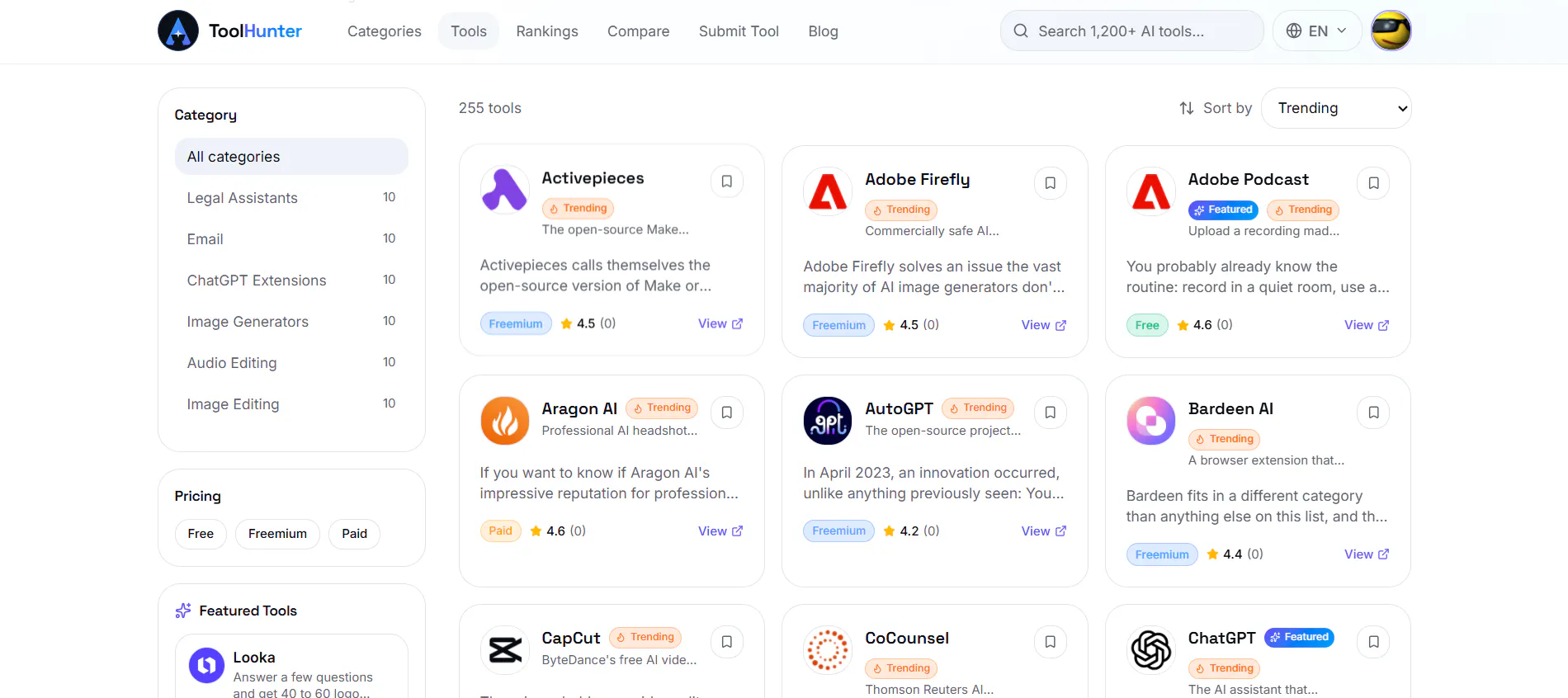Filter by Legal Assistants category
The height and width of the screenshot is (698, 1568).
point(291,198)
